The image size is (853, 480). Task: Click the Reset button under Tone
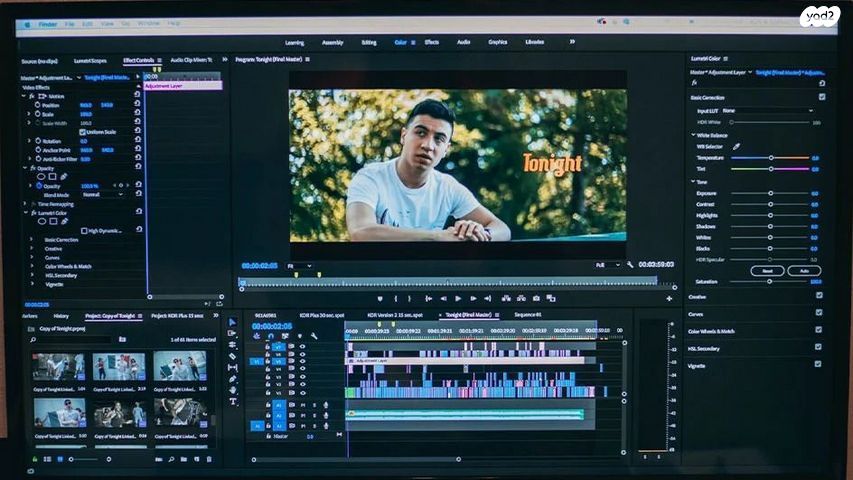coord(767,270)
